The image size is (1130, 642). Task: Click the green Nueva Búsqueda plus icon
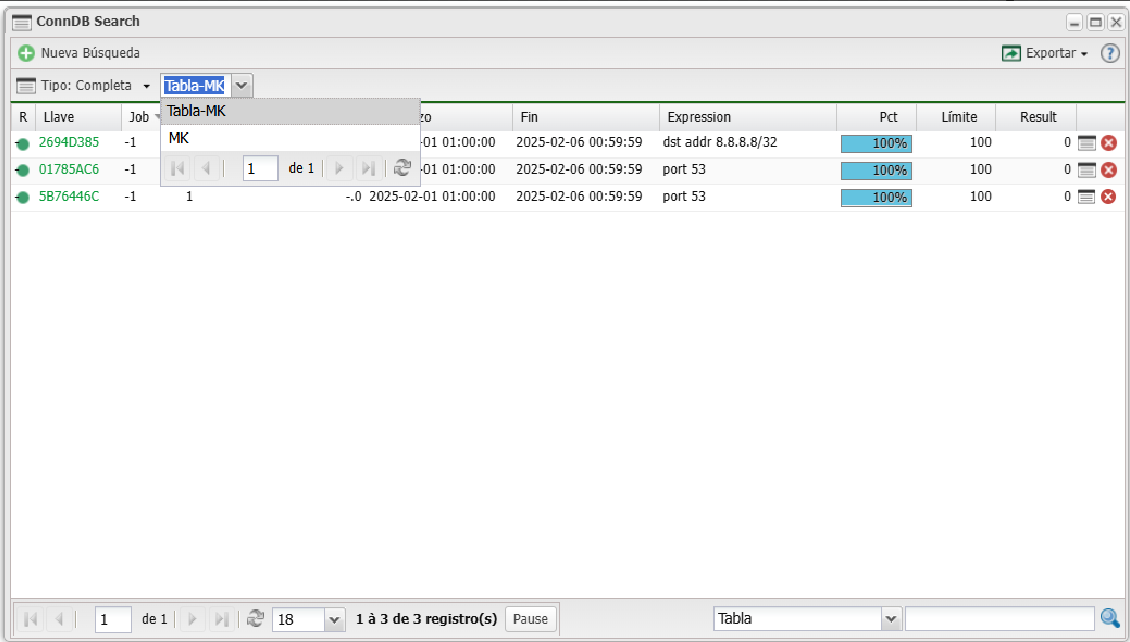(27, 53)
